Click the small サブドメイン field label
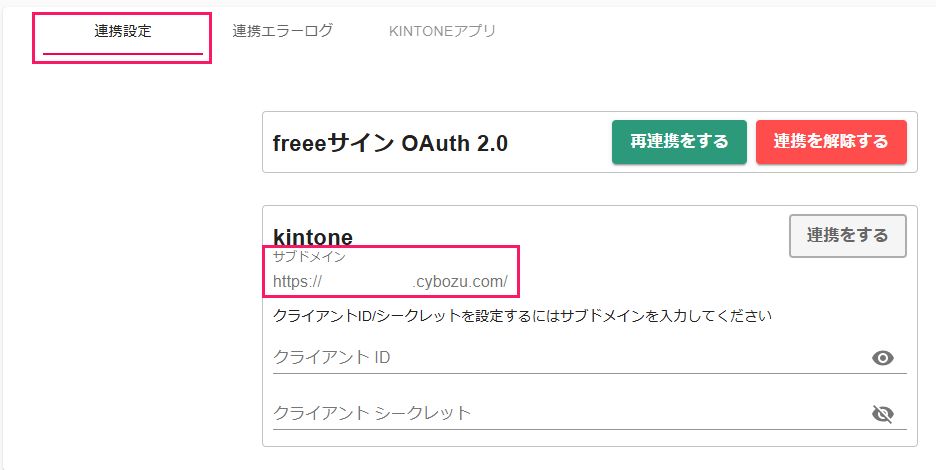This screenshot has height=470, width=936. [309, 257]
